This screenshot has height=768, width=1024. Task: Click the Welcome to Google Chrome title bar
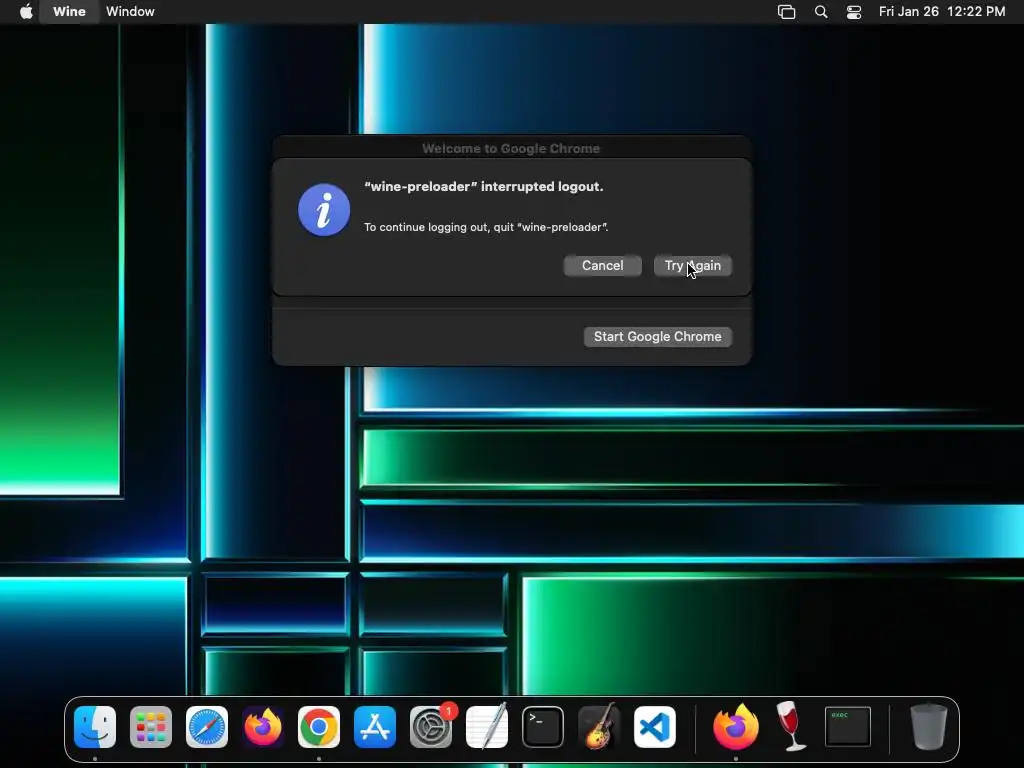coord(511,148)
